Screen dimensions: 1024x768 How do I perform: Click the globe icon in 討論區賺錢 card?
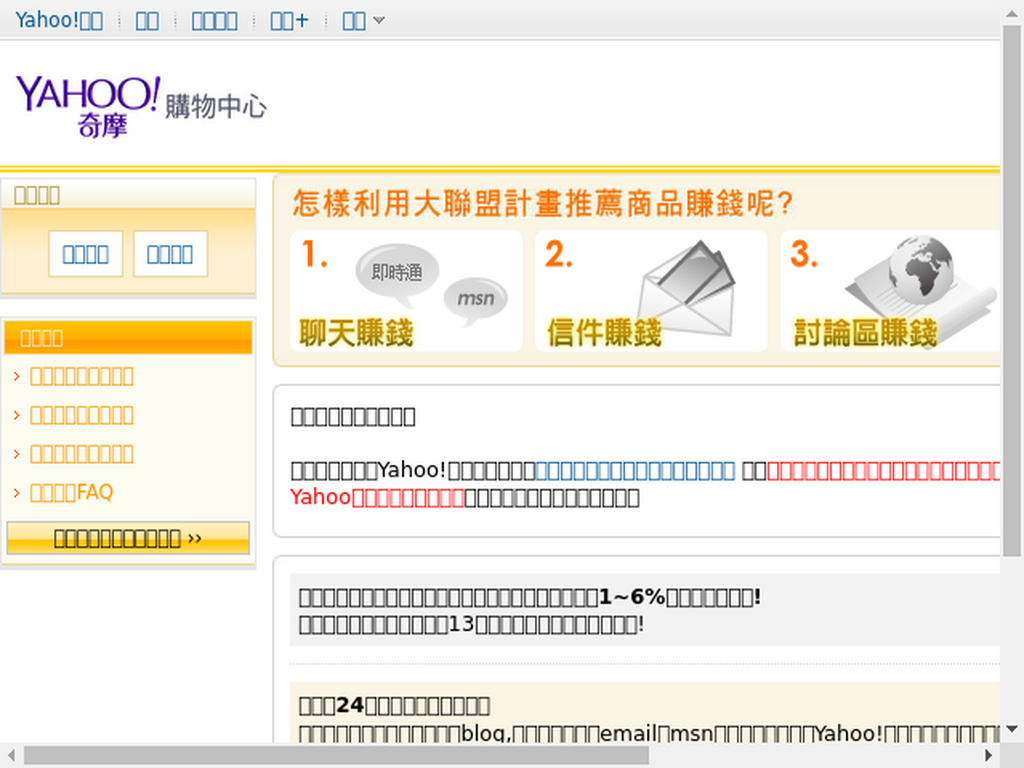click(921, 270)
